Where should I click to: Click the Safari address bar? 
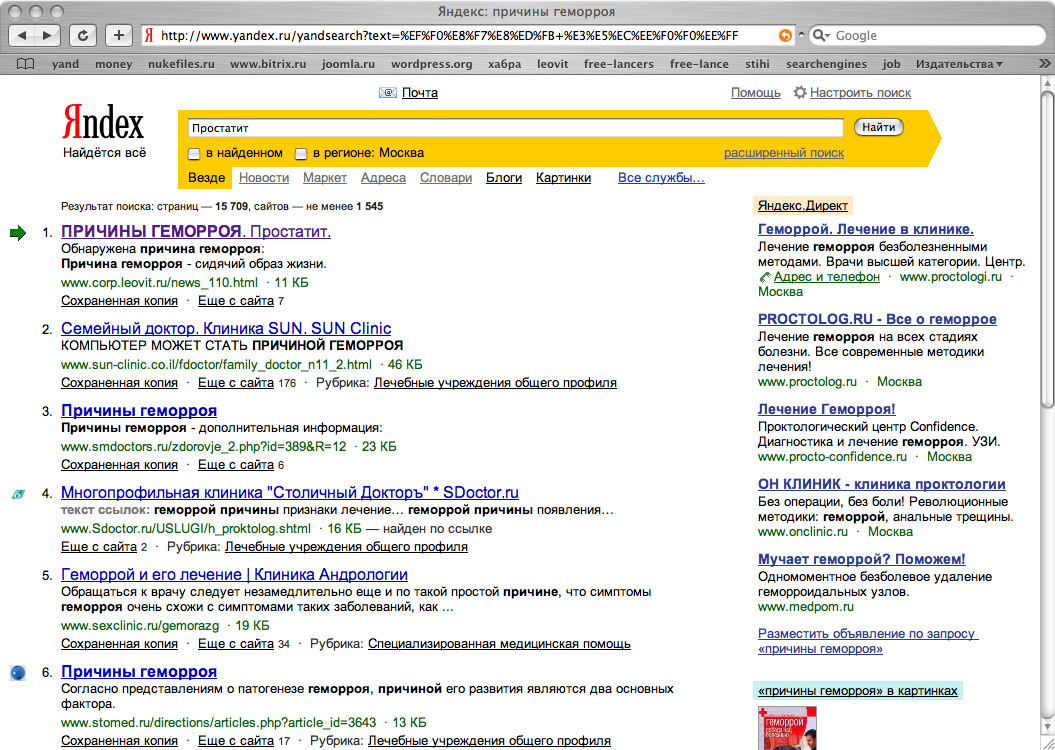tap(468, 36)
